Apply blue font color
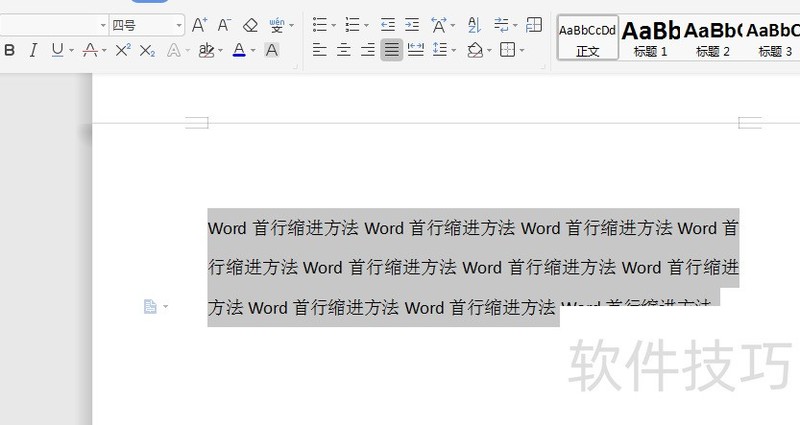Viewport: 800px width, 425px height. click(239, 50)
